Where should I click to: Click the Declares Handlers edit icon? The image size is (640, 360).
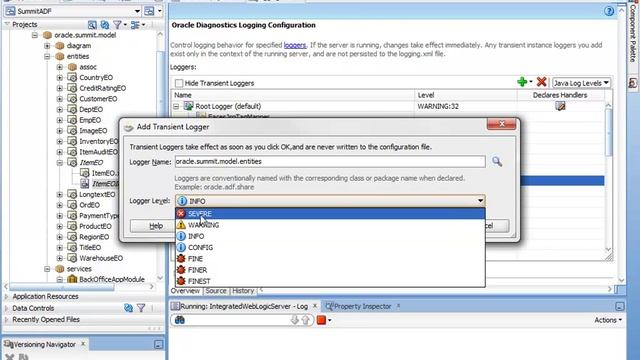pos(560,106)
